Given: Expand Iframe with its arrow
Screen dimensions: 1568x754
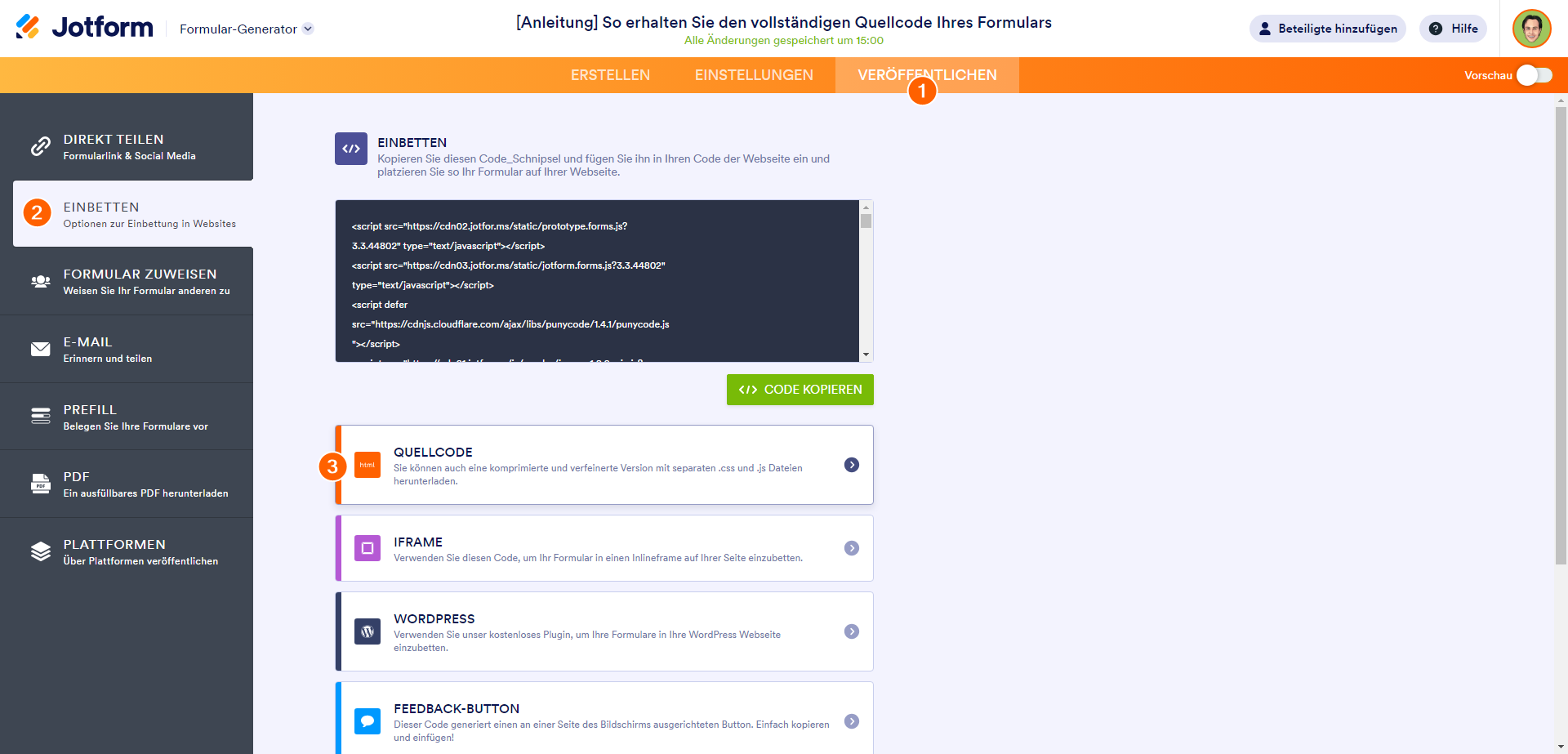Looking at the screenshot, I should point(852,548).
